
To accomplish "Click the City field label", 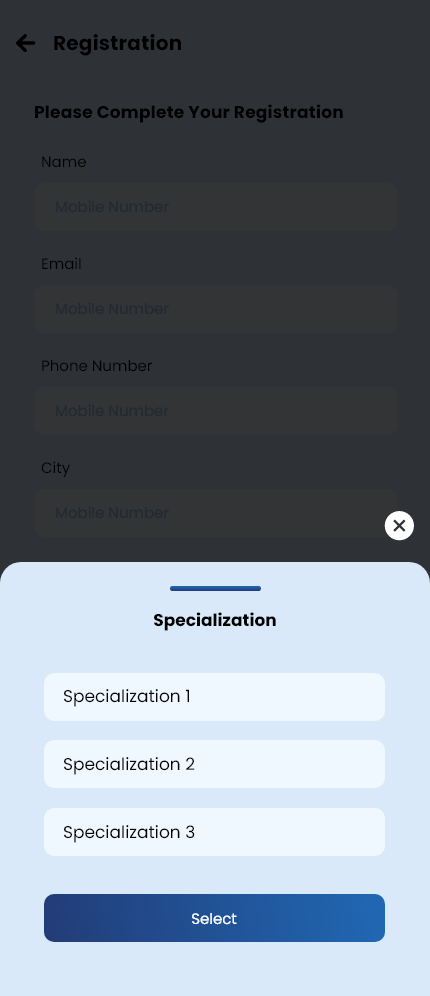I will 55,468.
